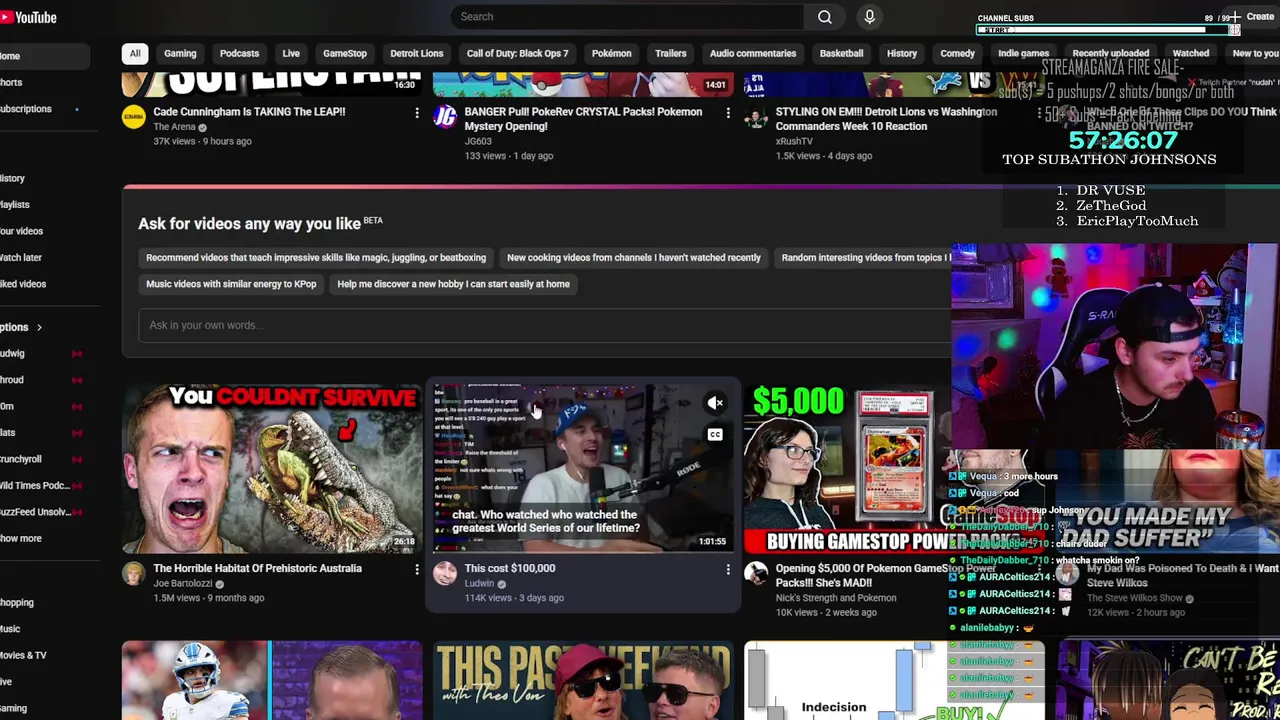Open the $5,000 GameStop Power Packs thumbnail

(x=845, y=469)
